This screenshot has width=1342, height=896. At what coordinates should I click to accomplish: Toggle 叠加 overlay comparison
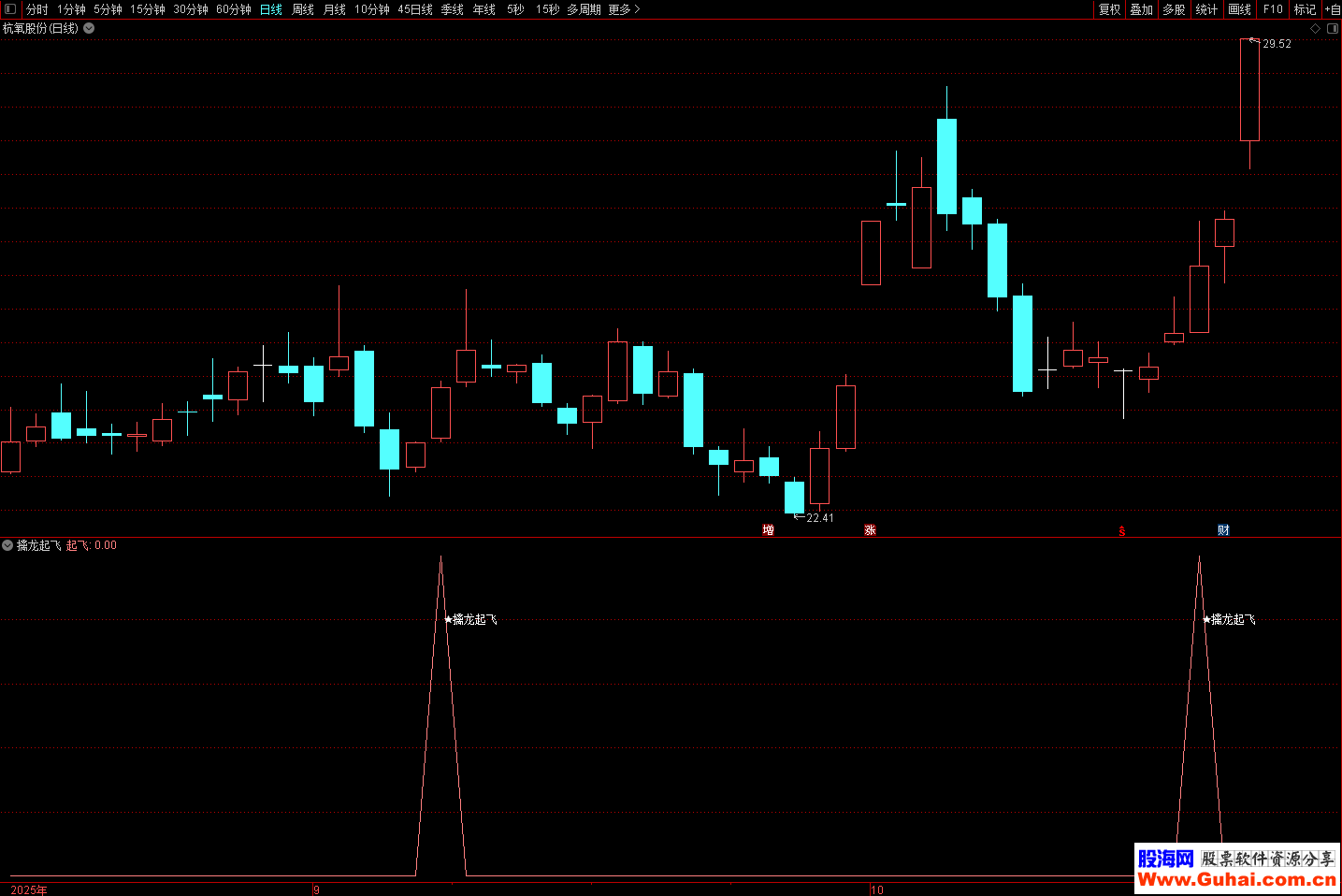(x=1141, y=9)
